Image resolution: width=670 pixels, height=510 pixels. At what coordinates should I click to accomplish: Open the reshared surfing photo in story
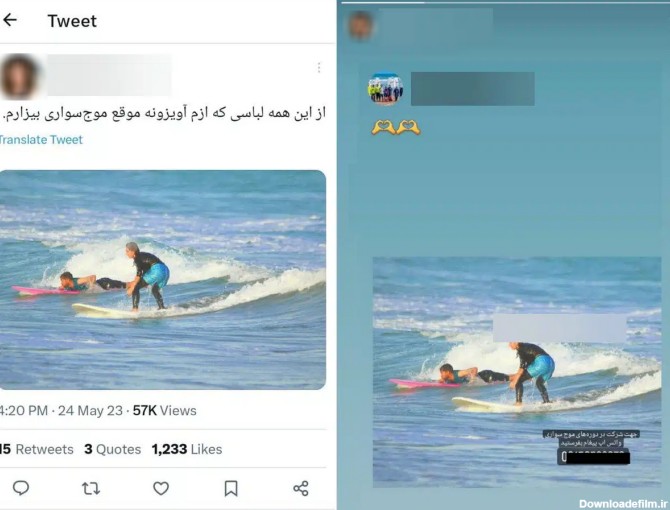tap(517, 372)
